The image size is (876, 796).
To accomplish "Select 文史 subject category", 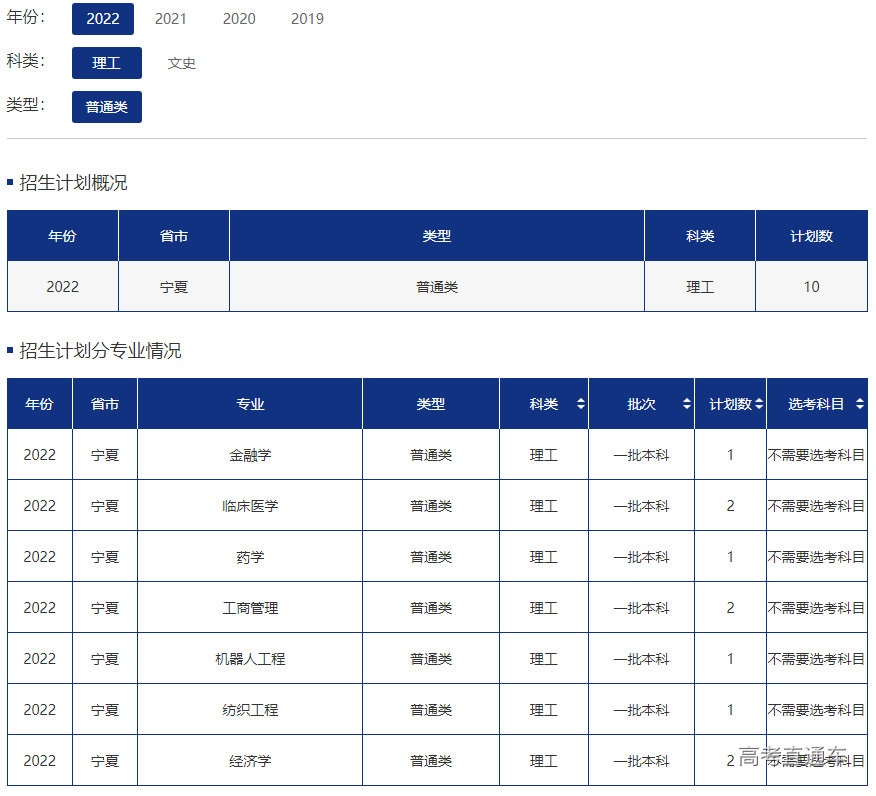I will click(x=181, y=63).
